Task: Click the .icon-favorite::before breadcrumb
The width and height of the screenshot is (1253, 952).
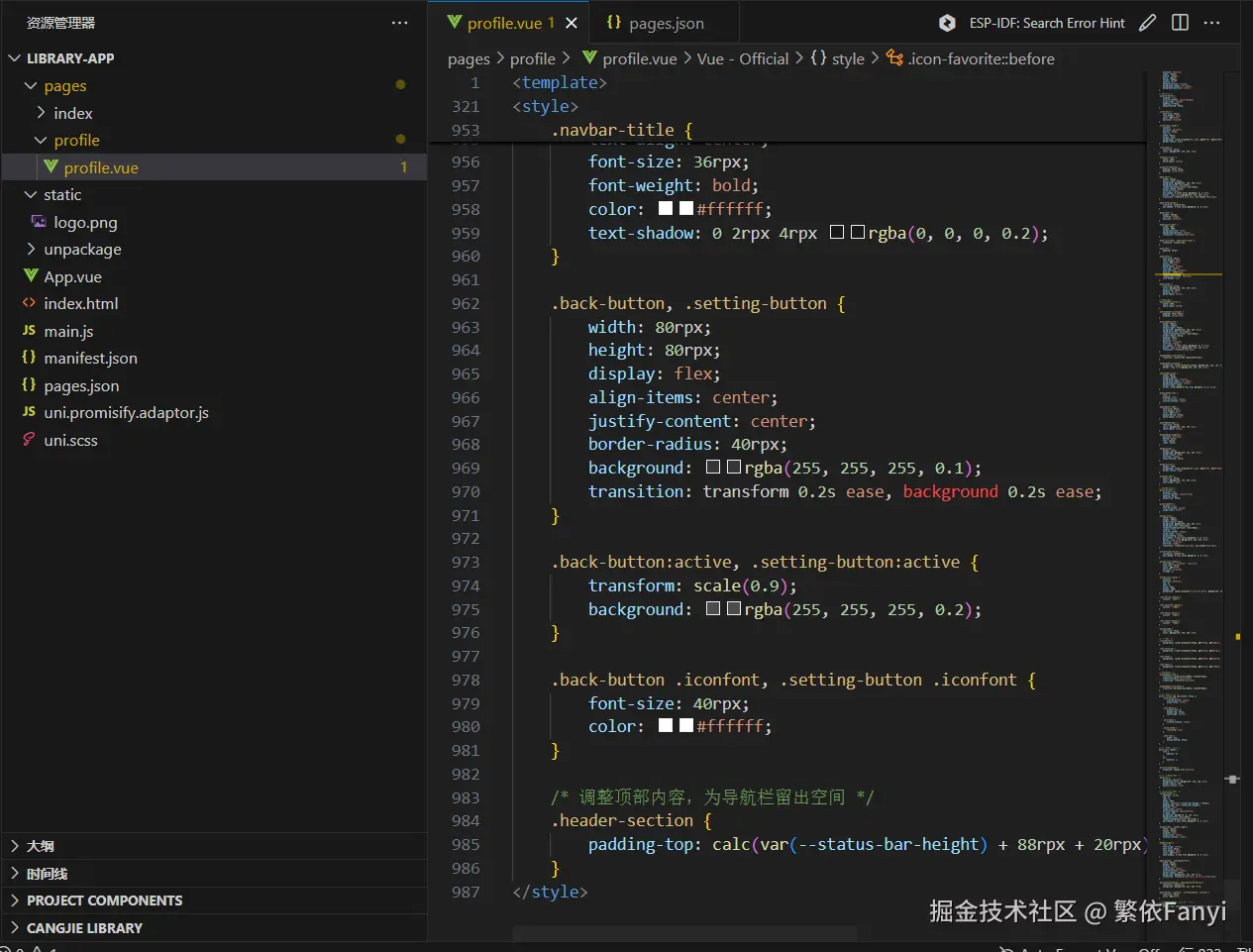Action: [x=981, y=59]
